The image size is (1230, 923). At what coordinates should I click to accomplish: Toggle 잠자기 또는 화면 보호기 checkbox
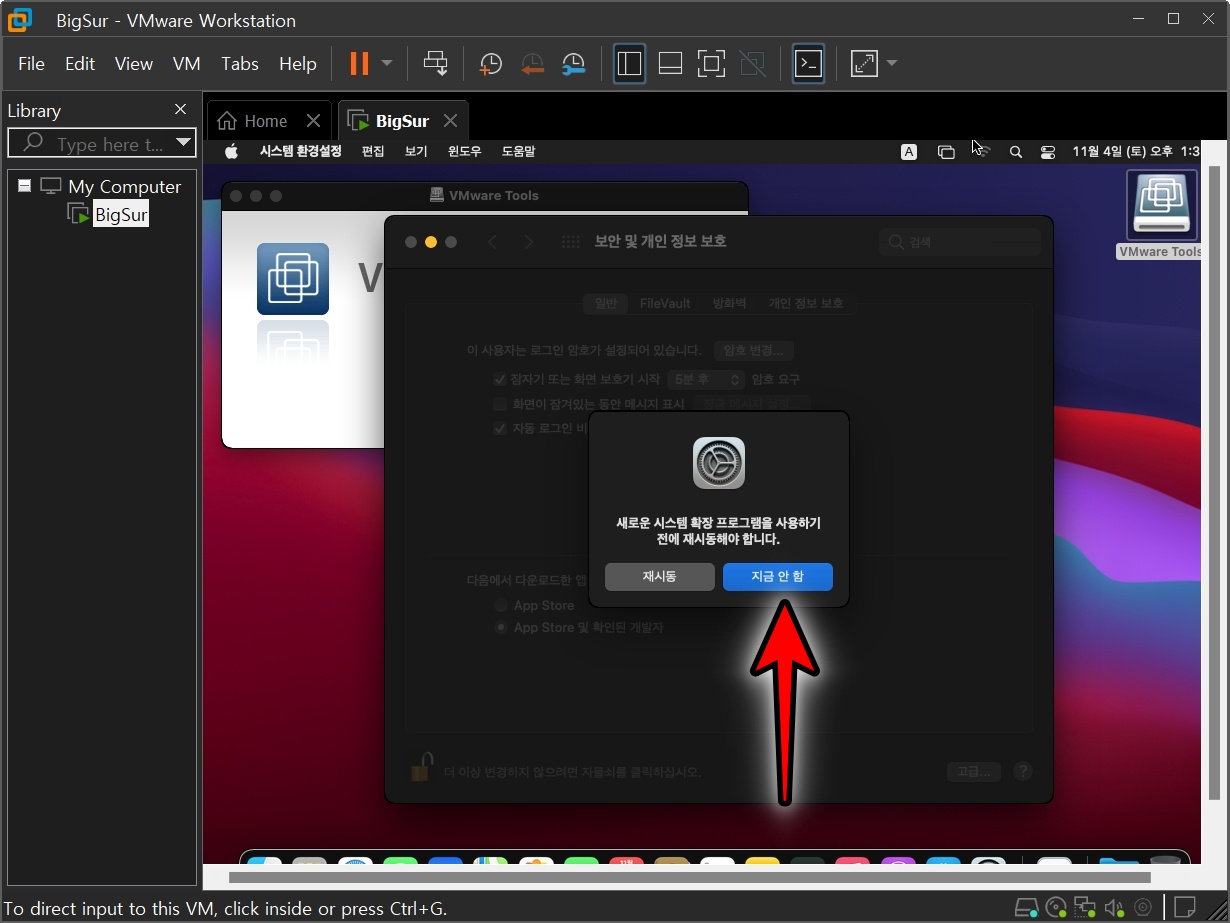point(501,379)
